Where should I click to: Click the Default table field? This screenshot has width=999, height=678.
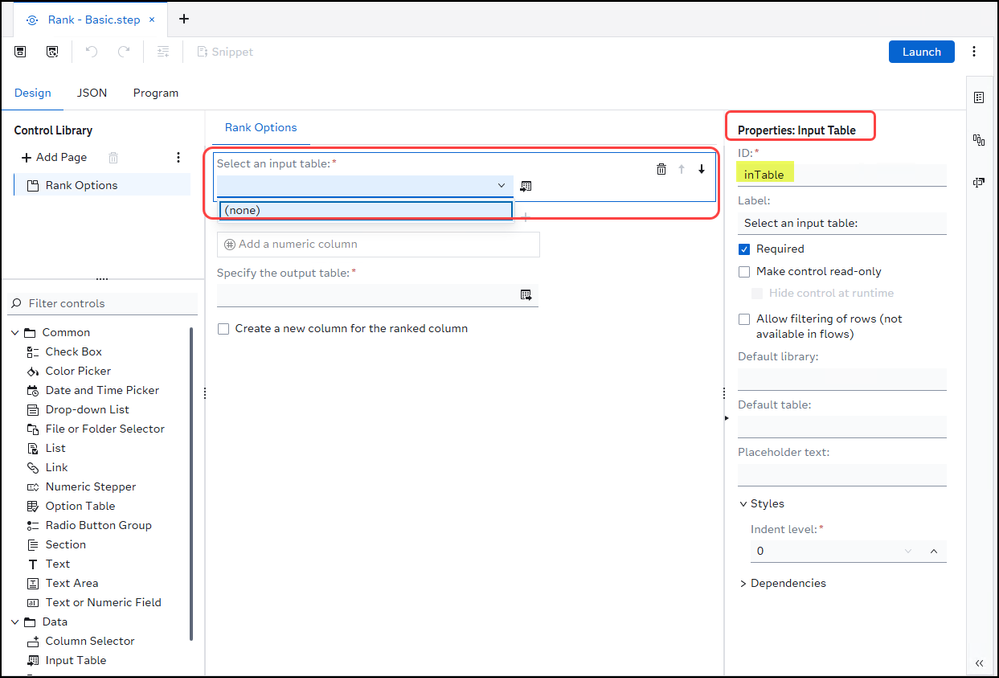click(842, 427)
